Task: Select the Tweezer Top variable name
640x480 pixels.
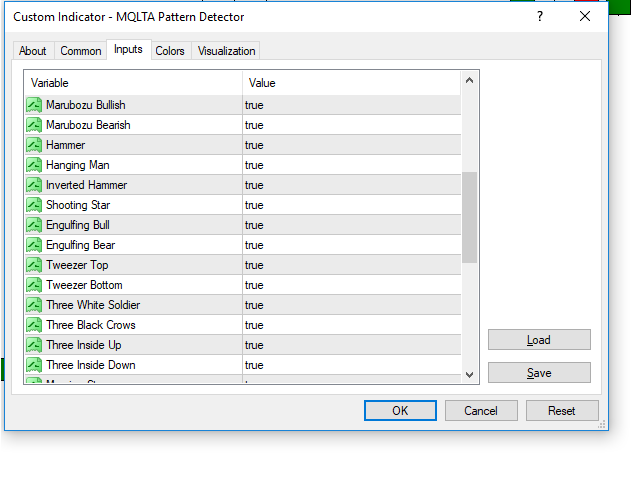Action: point(77,265)
